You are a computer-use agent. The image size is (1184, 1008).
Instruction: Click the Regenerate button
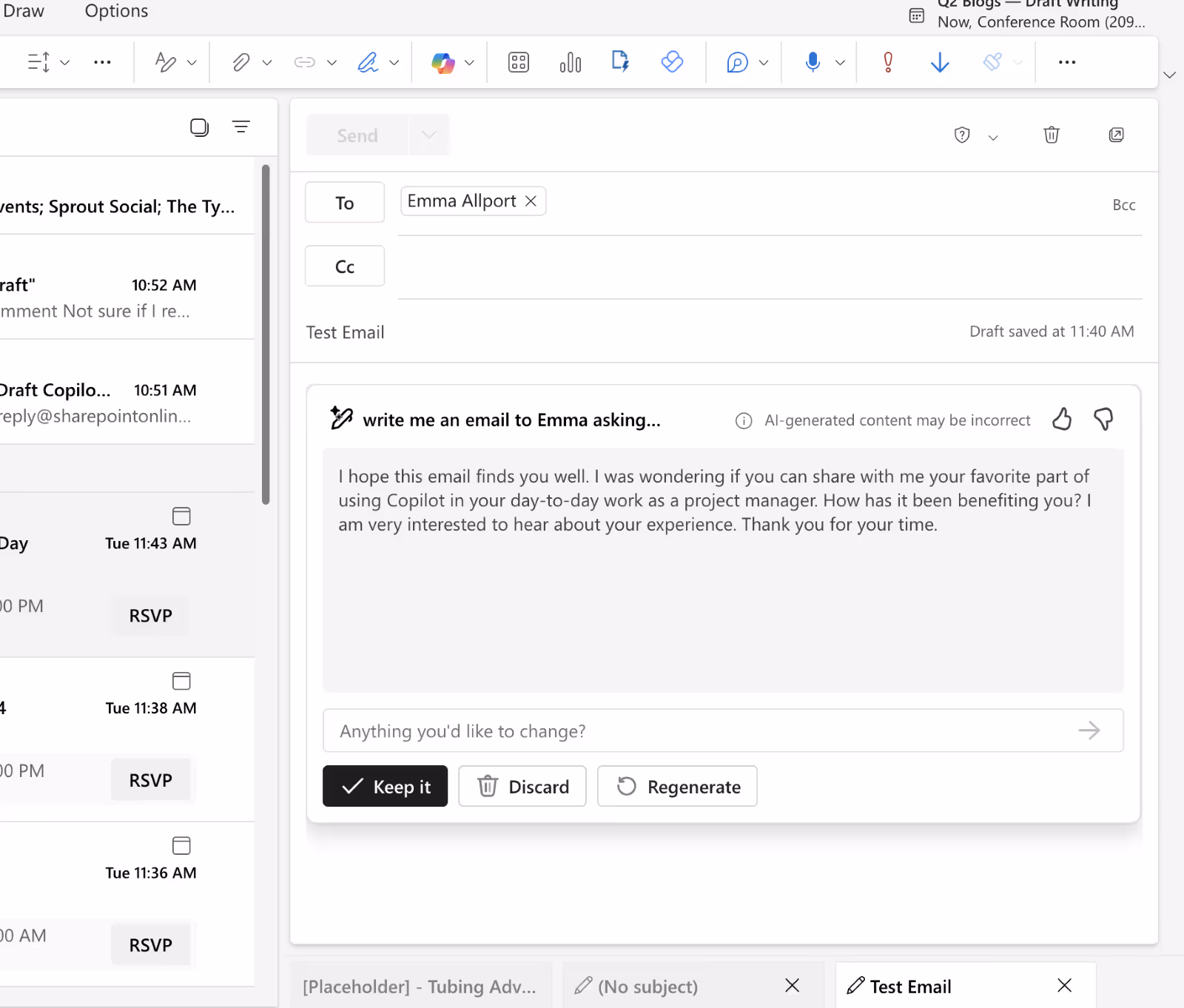(677, 786)
